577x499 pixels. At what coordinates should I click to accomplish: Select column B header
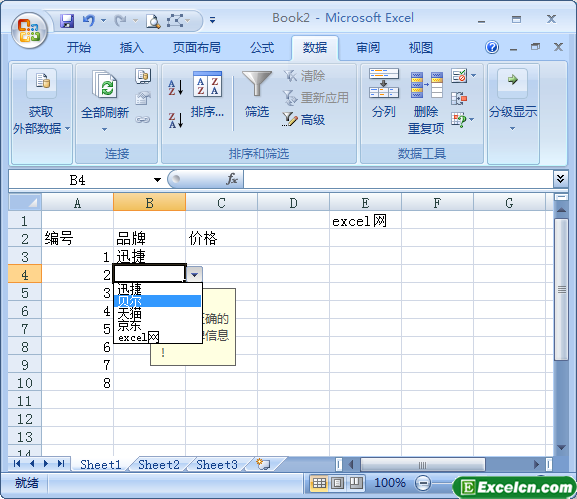pyautogui.click(x=149, y=202)
